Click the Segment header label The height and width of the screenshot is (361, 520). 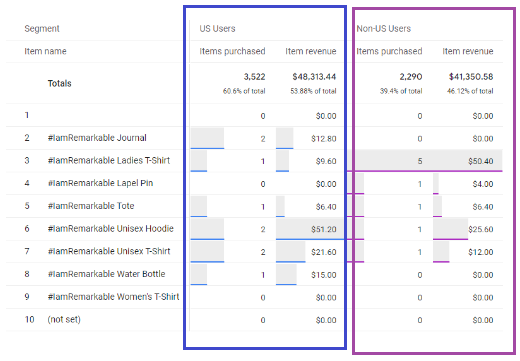pos(42,29)
